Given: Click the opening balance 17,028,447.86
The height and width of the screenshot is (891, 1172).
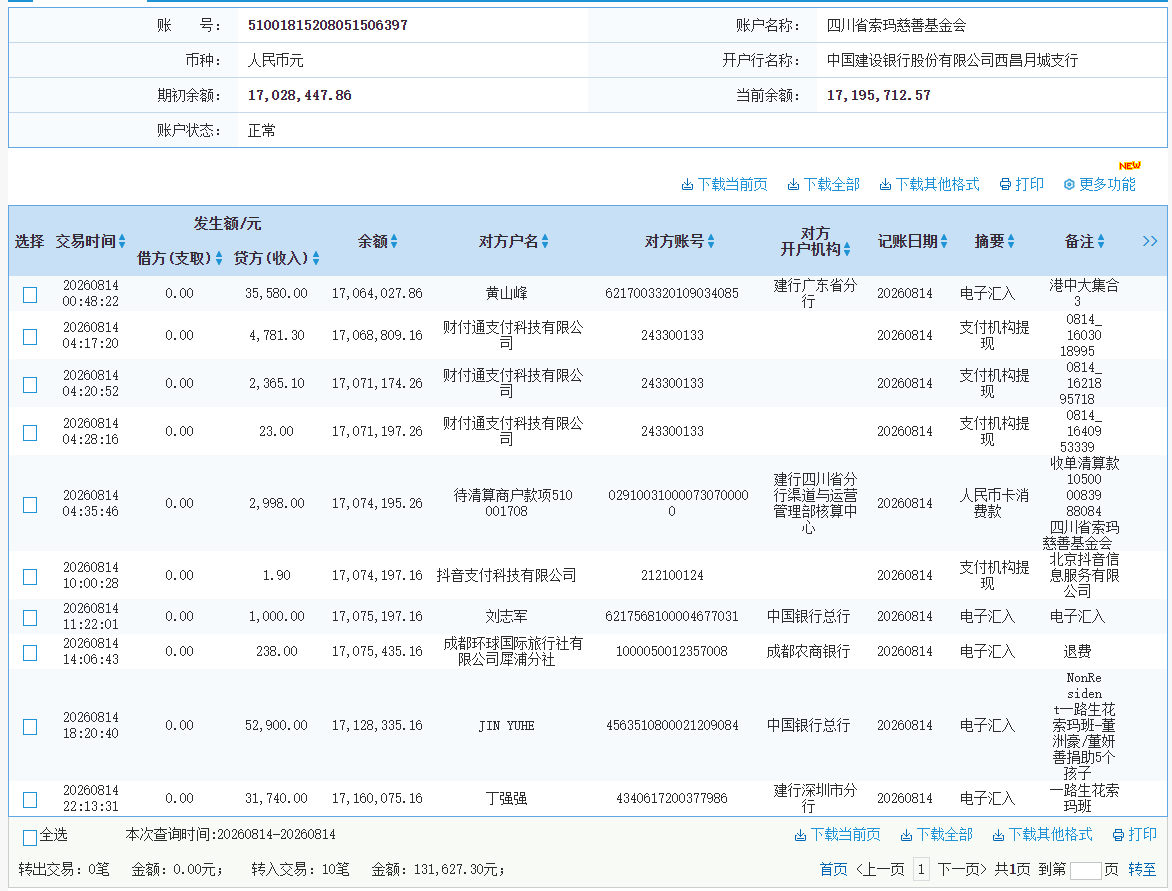Looking at the screenshot, I should click(299, 96).
